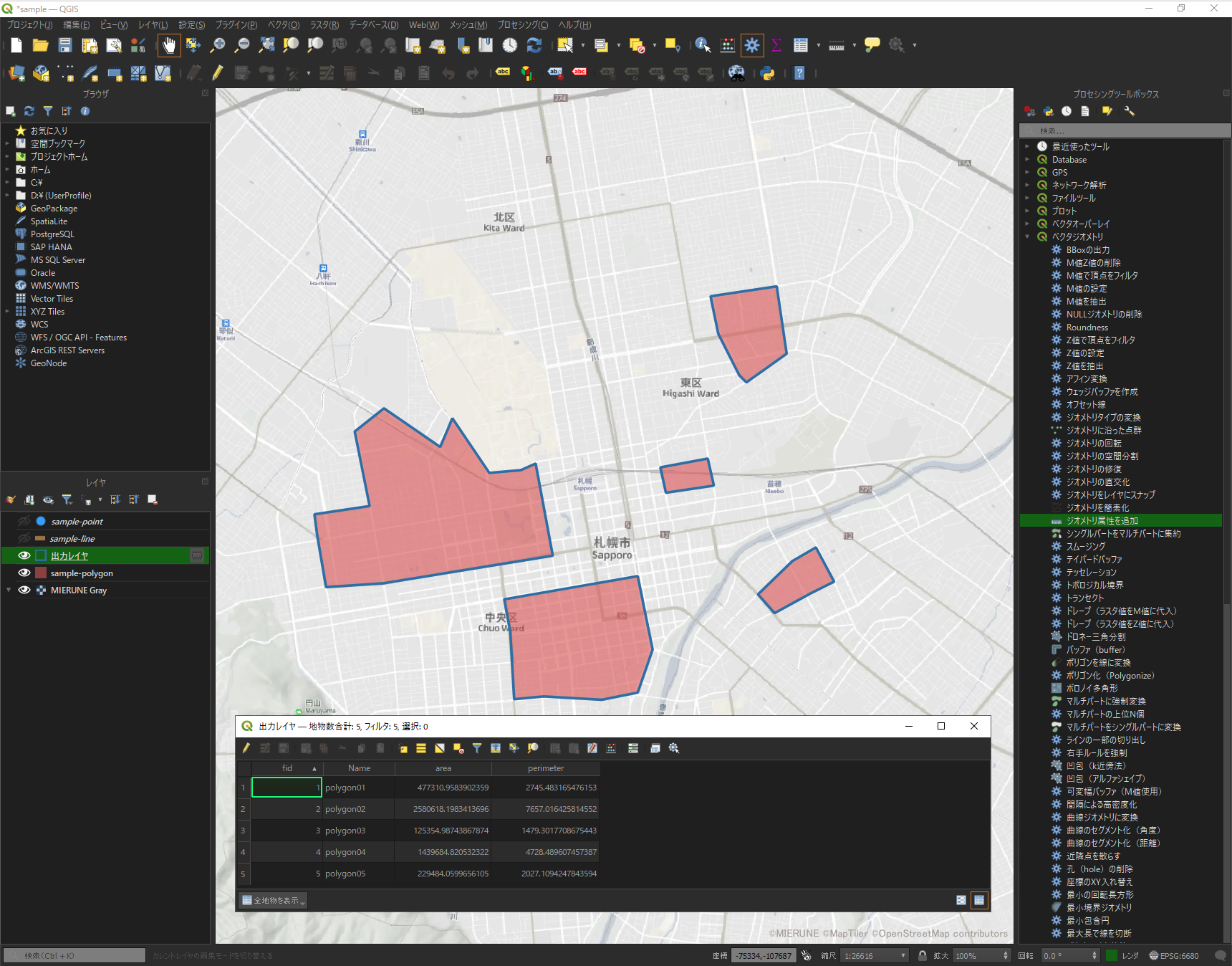1232x966 pixels.
Task: Open the プロセシング menu
Action: point(523,25)
